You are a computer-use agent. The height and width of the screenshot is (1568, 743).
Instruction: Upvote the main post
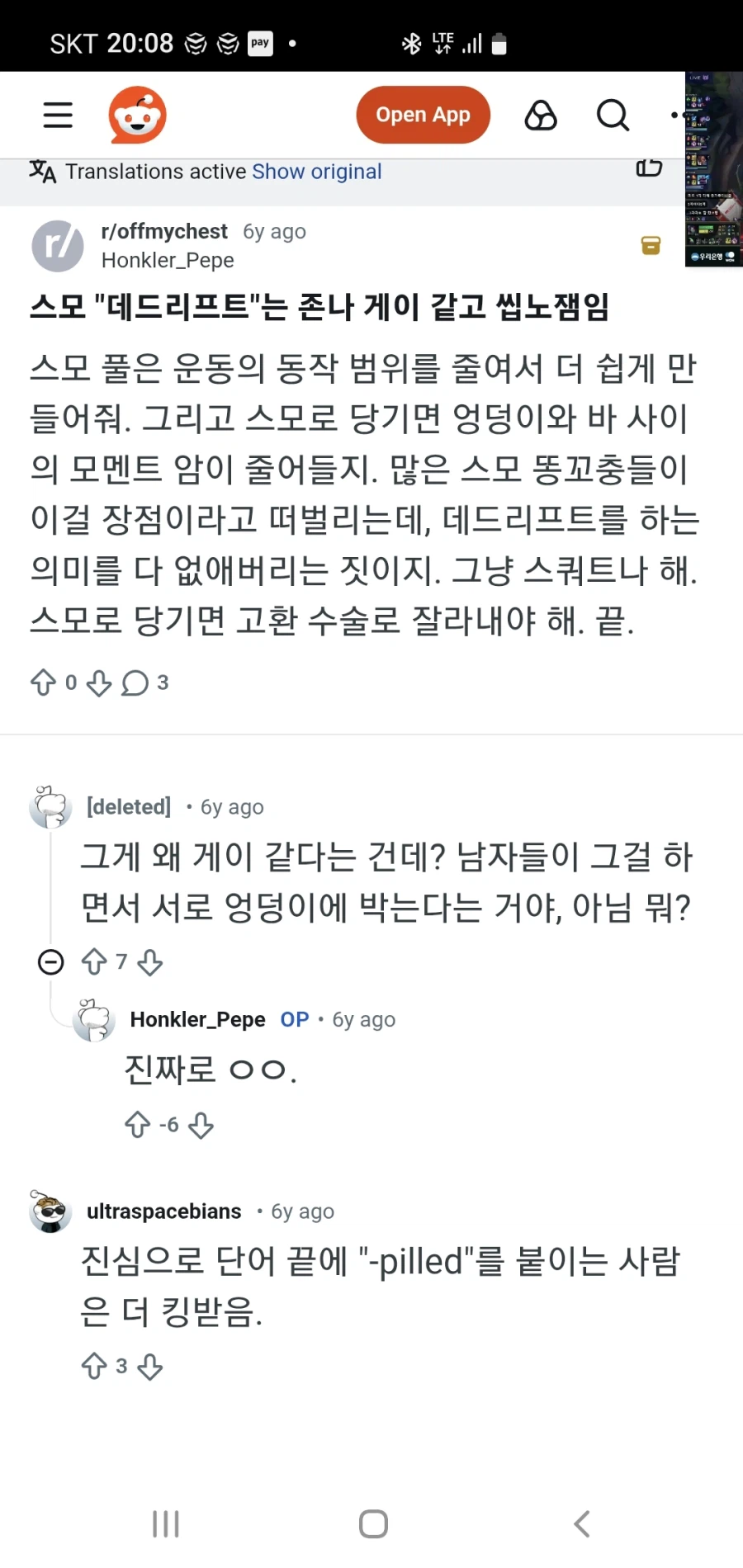click(x=43, y=682)
